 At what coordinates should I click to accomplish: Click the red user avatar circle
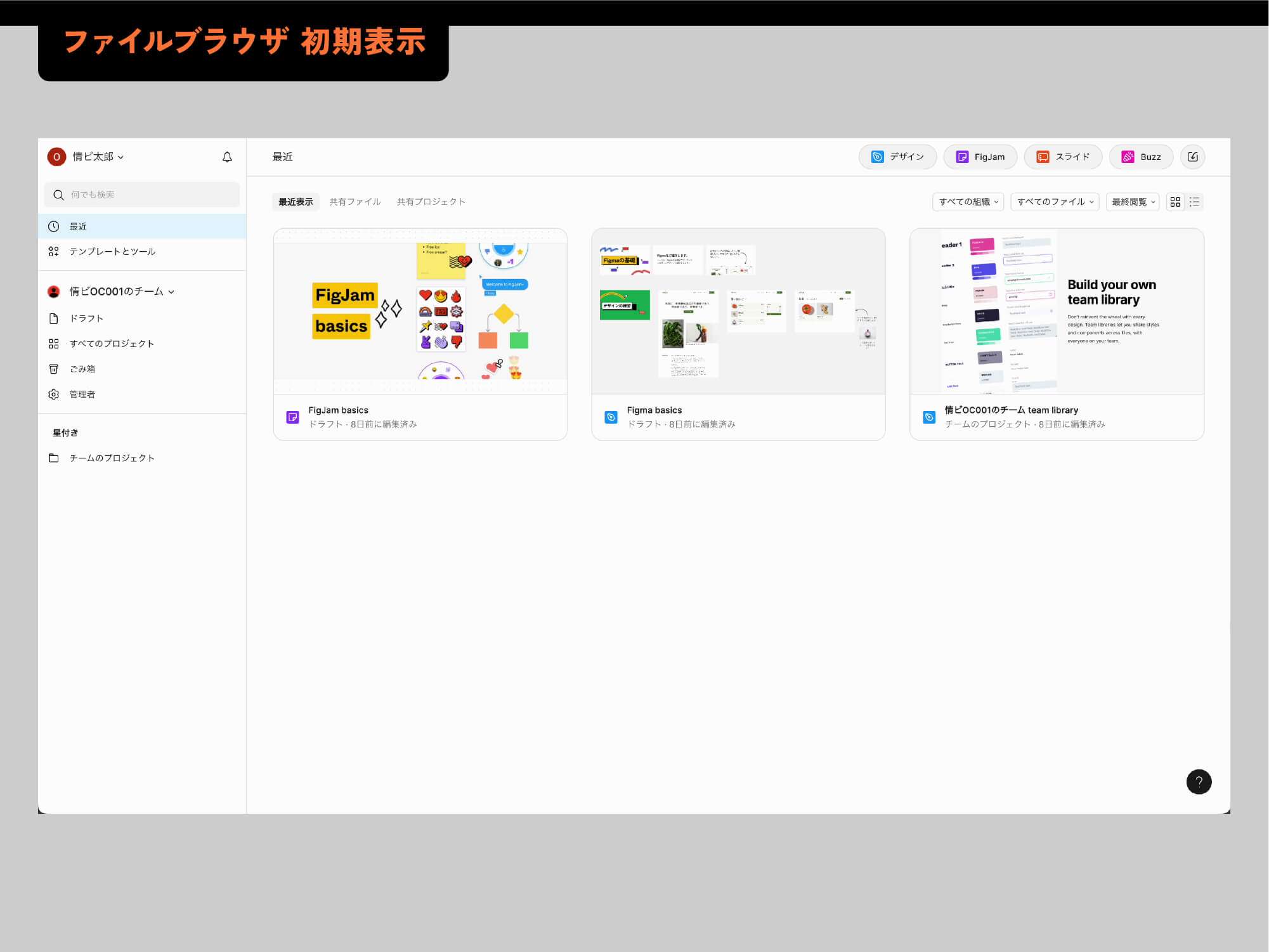[56, 157]
